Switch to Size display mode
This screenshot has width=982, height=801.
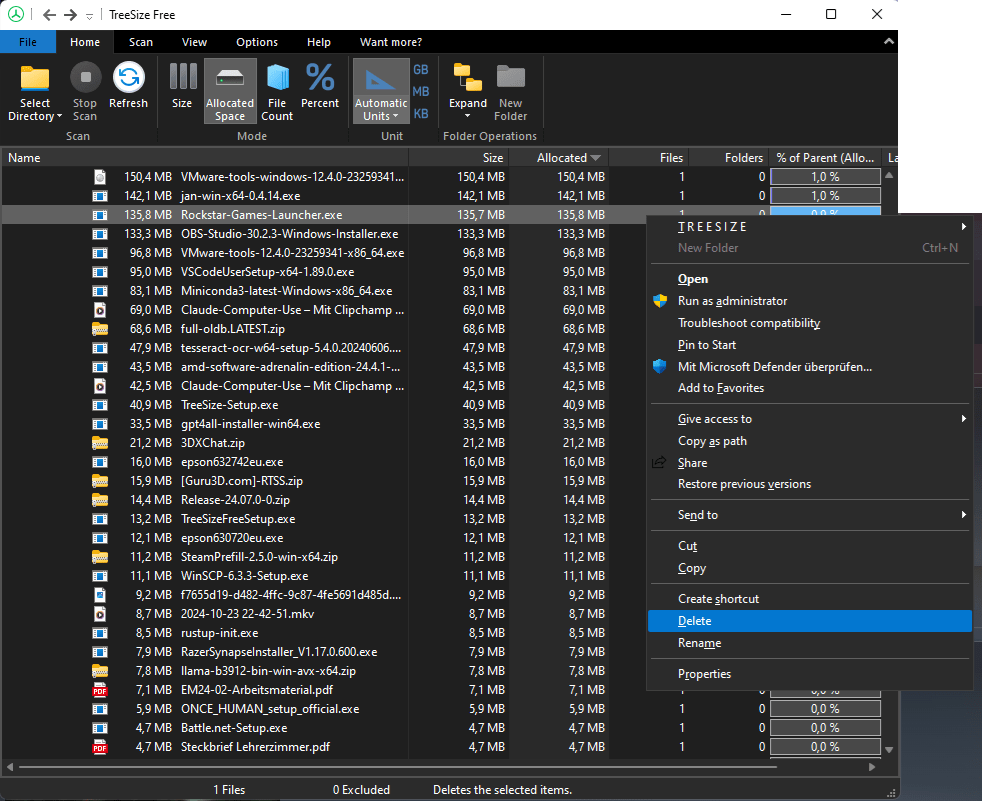pos(182,79)
